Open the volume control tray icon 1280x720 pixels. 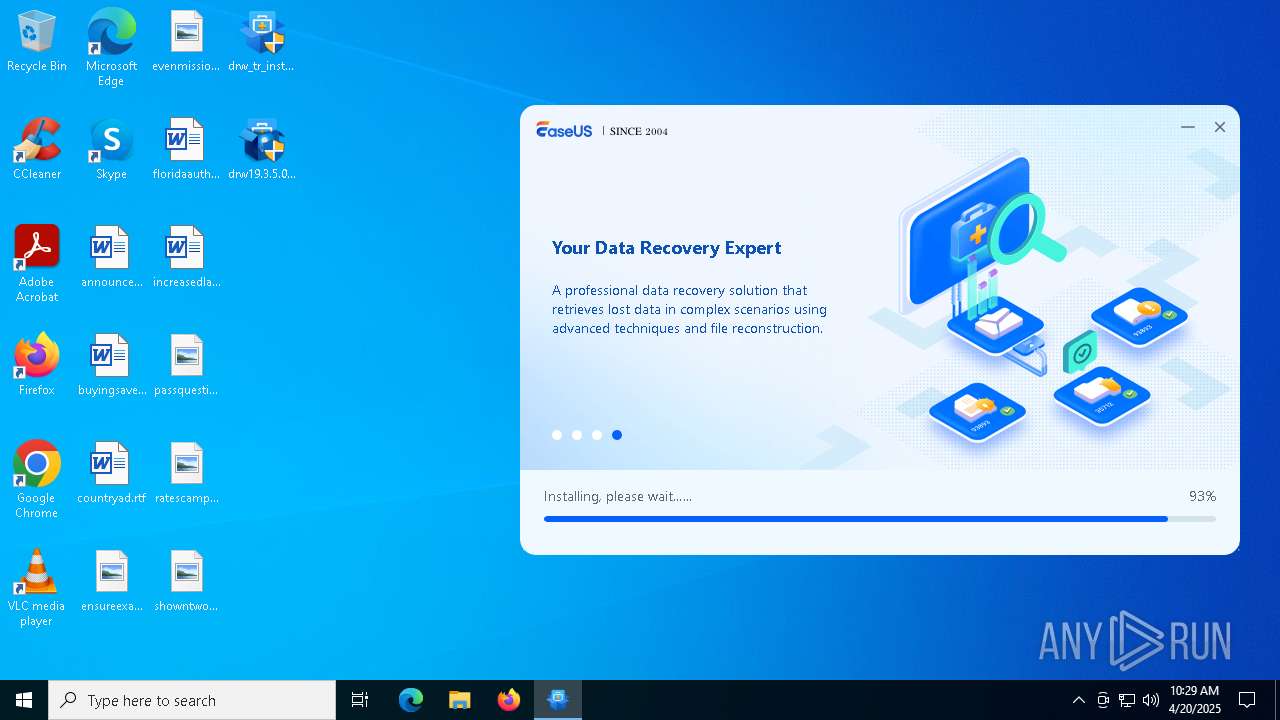pos(1151,700)
